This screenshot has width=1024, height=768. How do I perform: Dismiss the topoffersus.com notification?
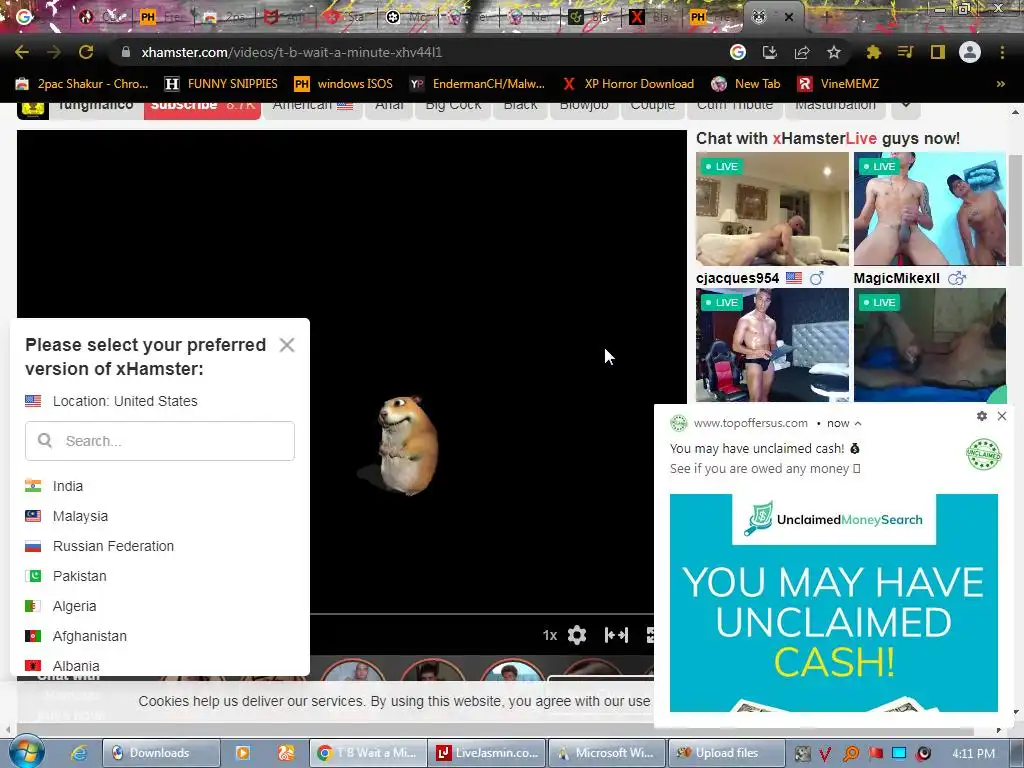(x=1002, y=416)
